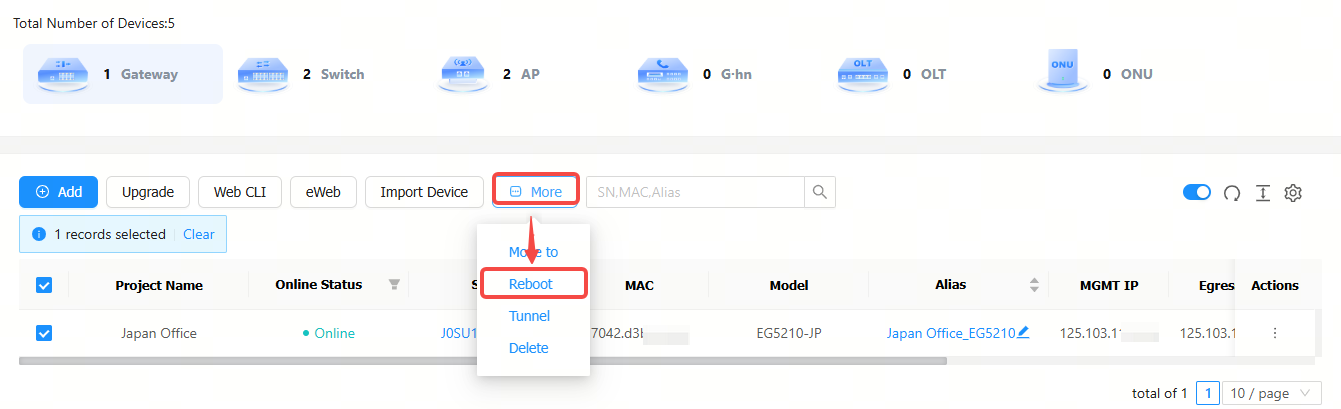This screenshot has height=409, width=1341.
Task: Select the Switch device category icon
Action: (x=262, y=74)
